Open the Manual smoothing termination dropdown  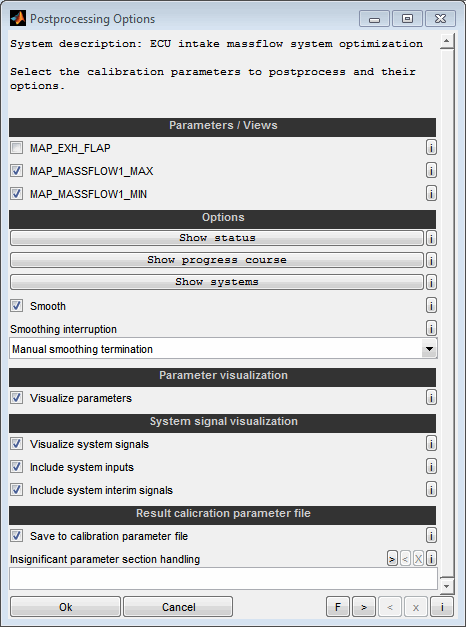(x=223, y=349)
